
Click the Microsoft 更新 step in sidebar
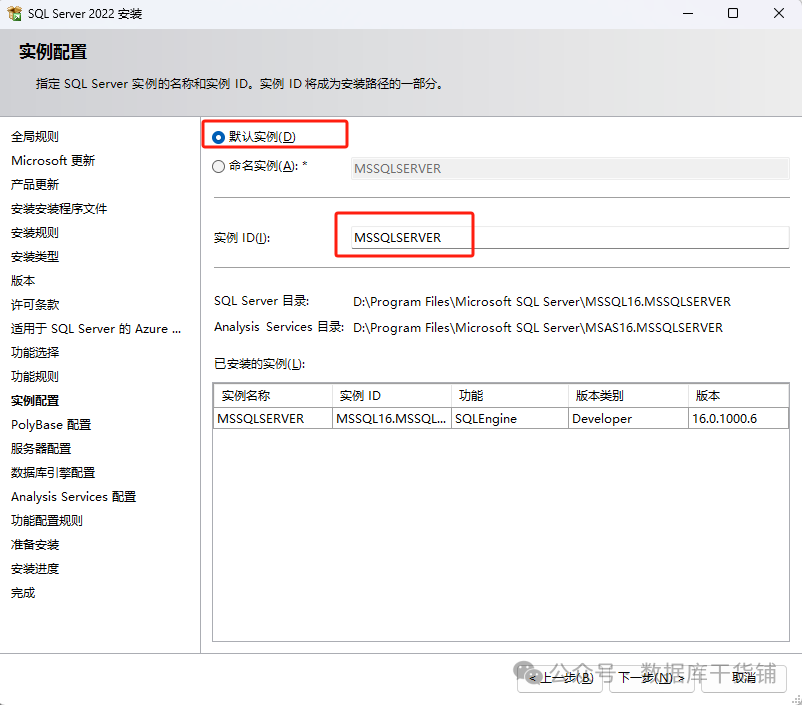(x=53, y=161)
